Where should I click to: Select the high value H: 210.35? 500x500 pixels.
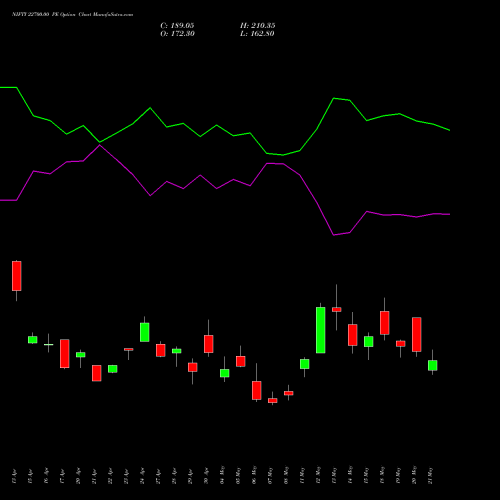point(258,26)
